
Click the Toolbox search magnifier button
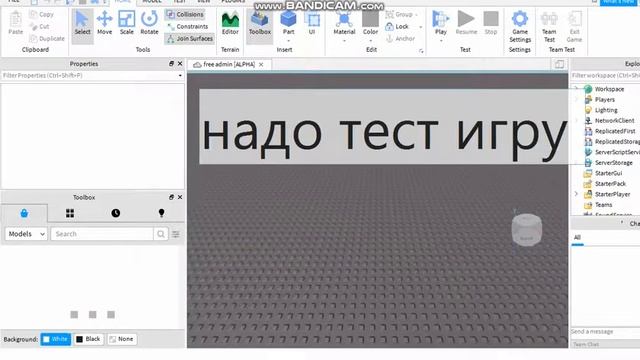coord(161,234)
